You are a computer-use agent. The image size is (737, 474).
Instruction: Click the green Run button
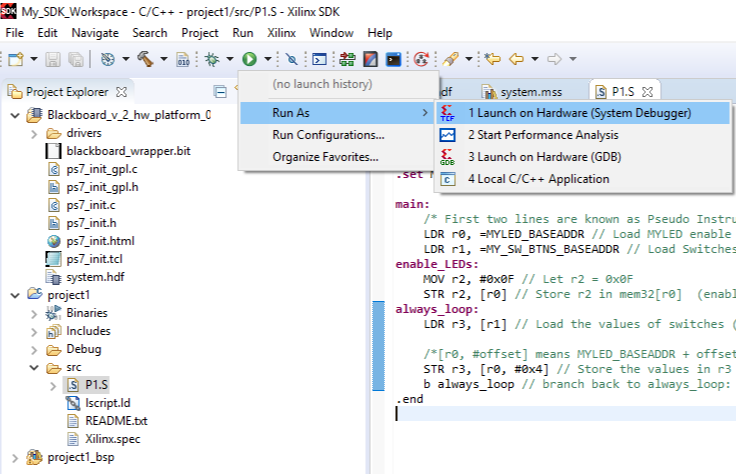[x=250, y=59]
